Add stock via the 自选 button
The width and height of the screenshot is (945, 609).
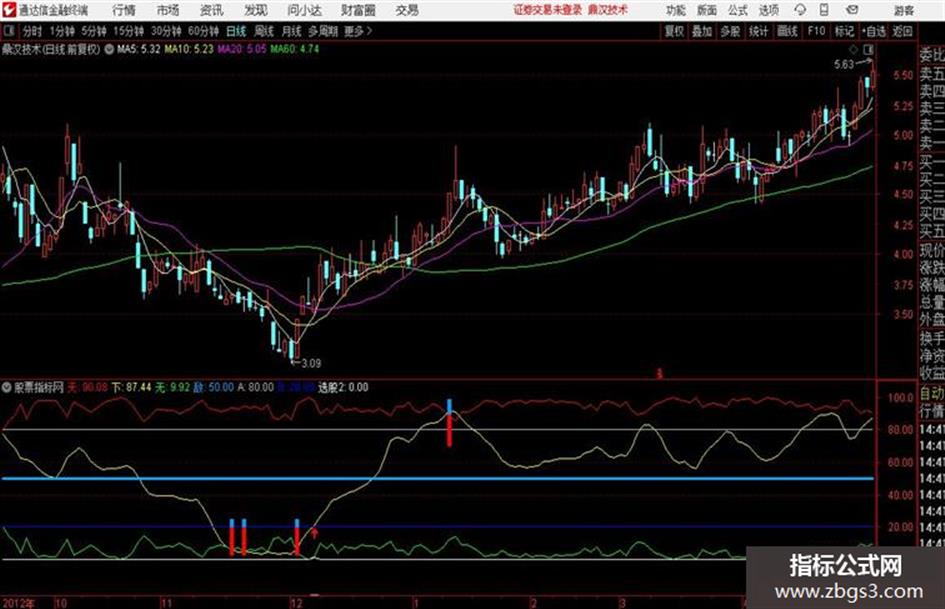[874, 31]
